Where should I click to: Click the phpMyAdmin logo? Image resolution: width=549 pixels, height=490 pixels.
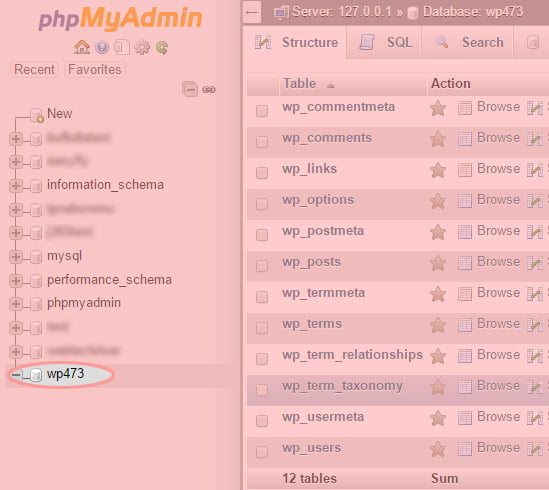tap(120, 18)
